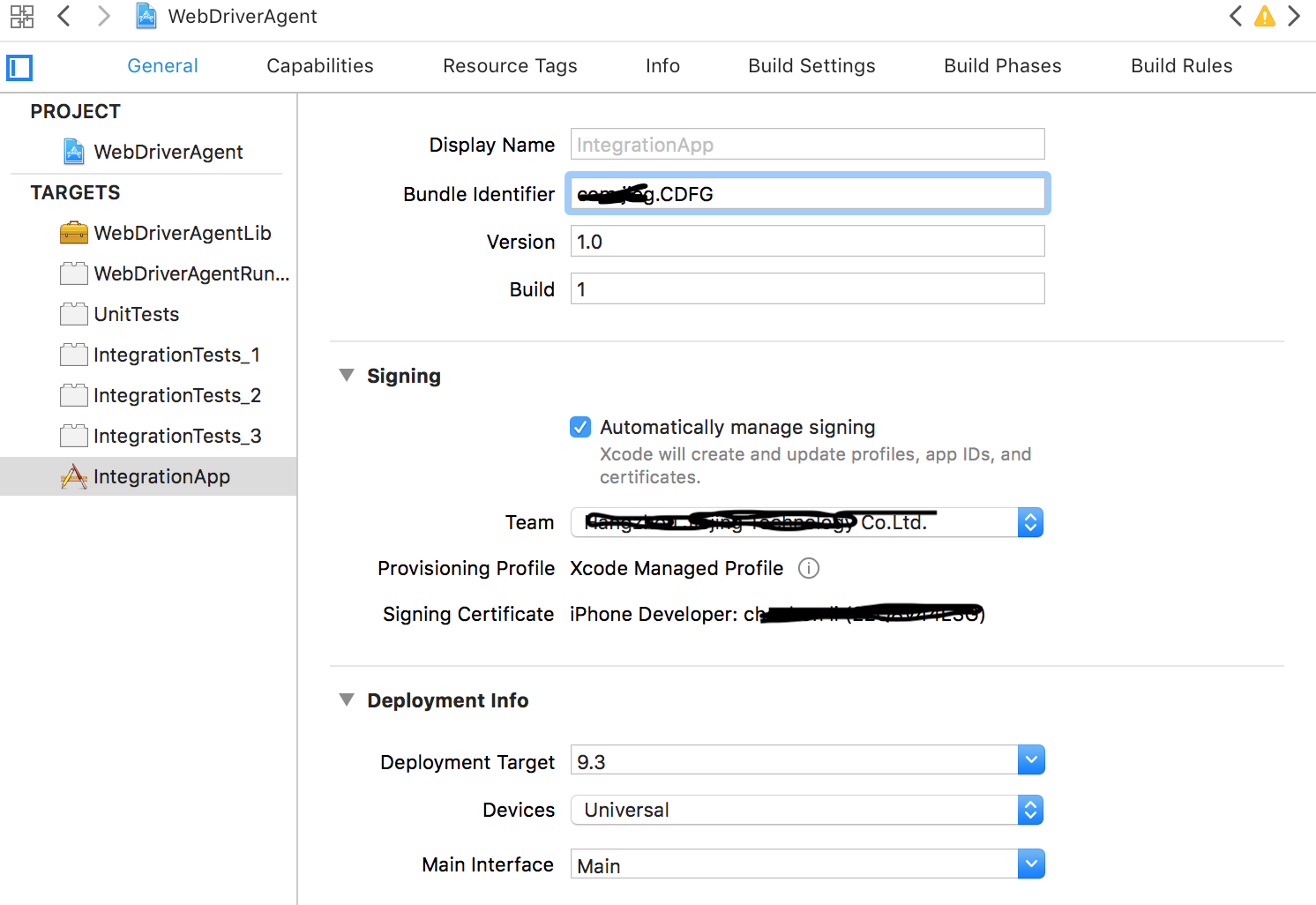Open the Build Settings tab

(x=811, y=66)
